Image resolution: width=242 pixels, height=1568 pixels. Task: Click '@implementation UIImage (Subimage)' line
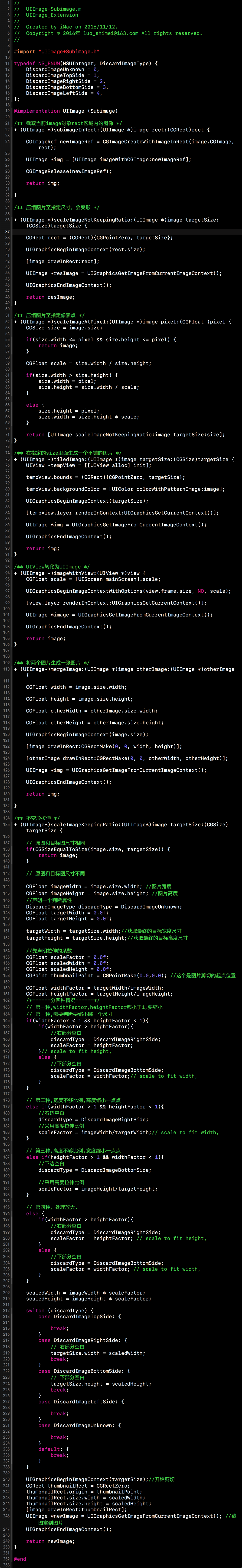click(66, 111)
